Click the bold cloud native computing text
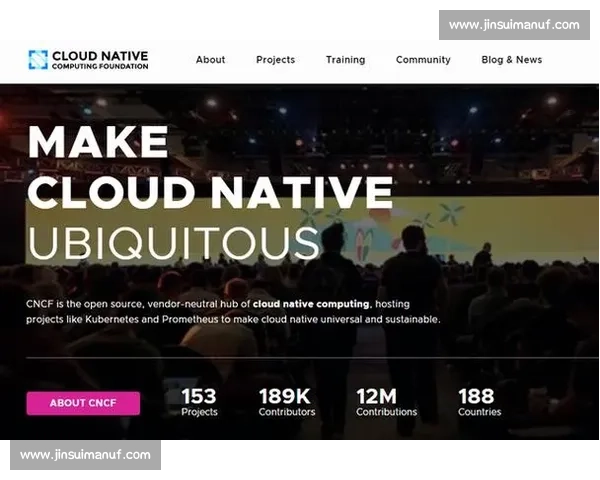Viewport: 600px width, 480px height. [x=311, y=304]
